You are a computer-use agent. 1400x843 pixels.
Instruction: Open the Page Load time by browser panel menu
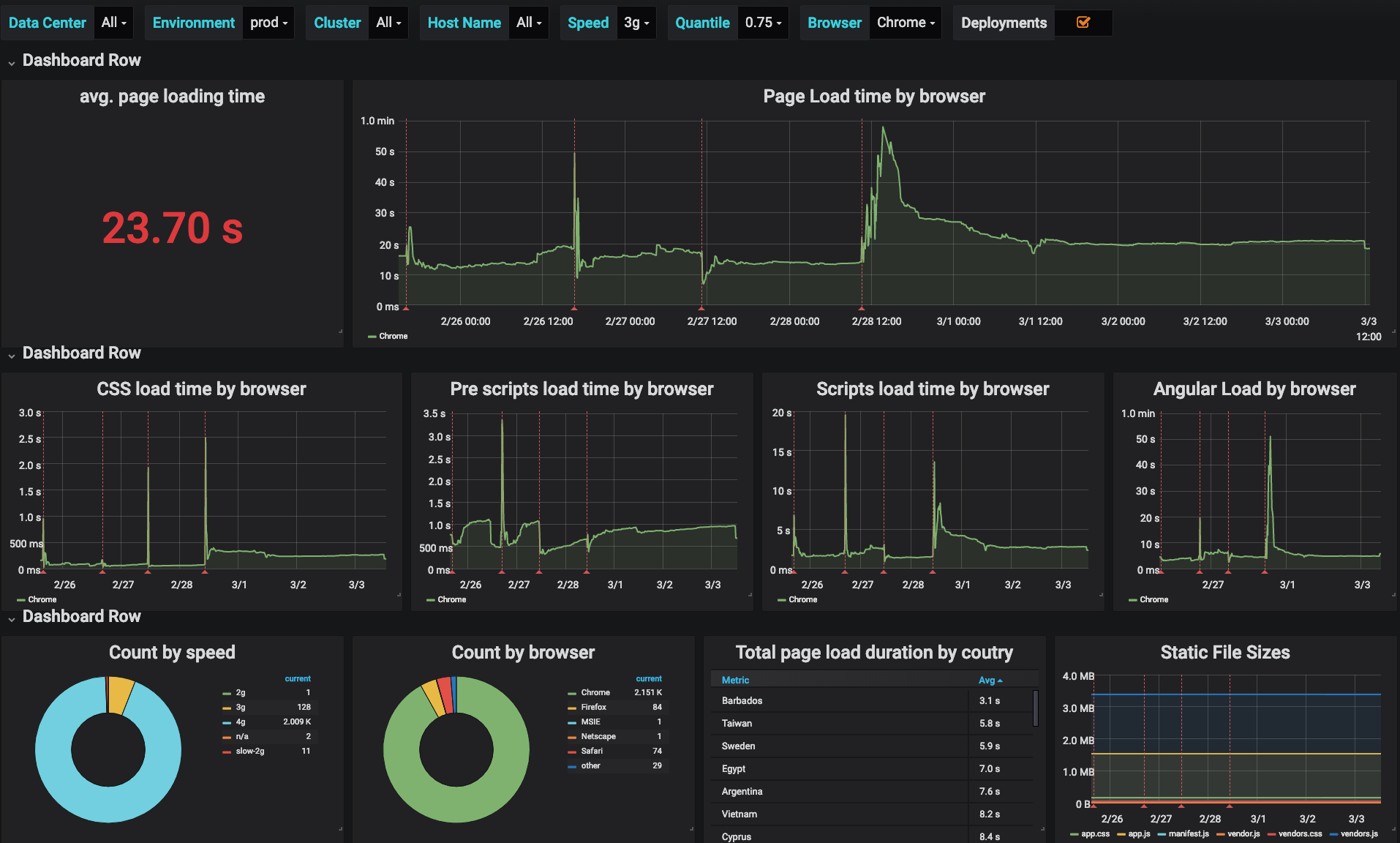(x=874, y=97)
